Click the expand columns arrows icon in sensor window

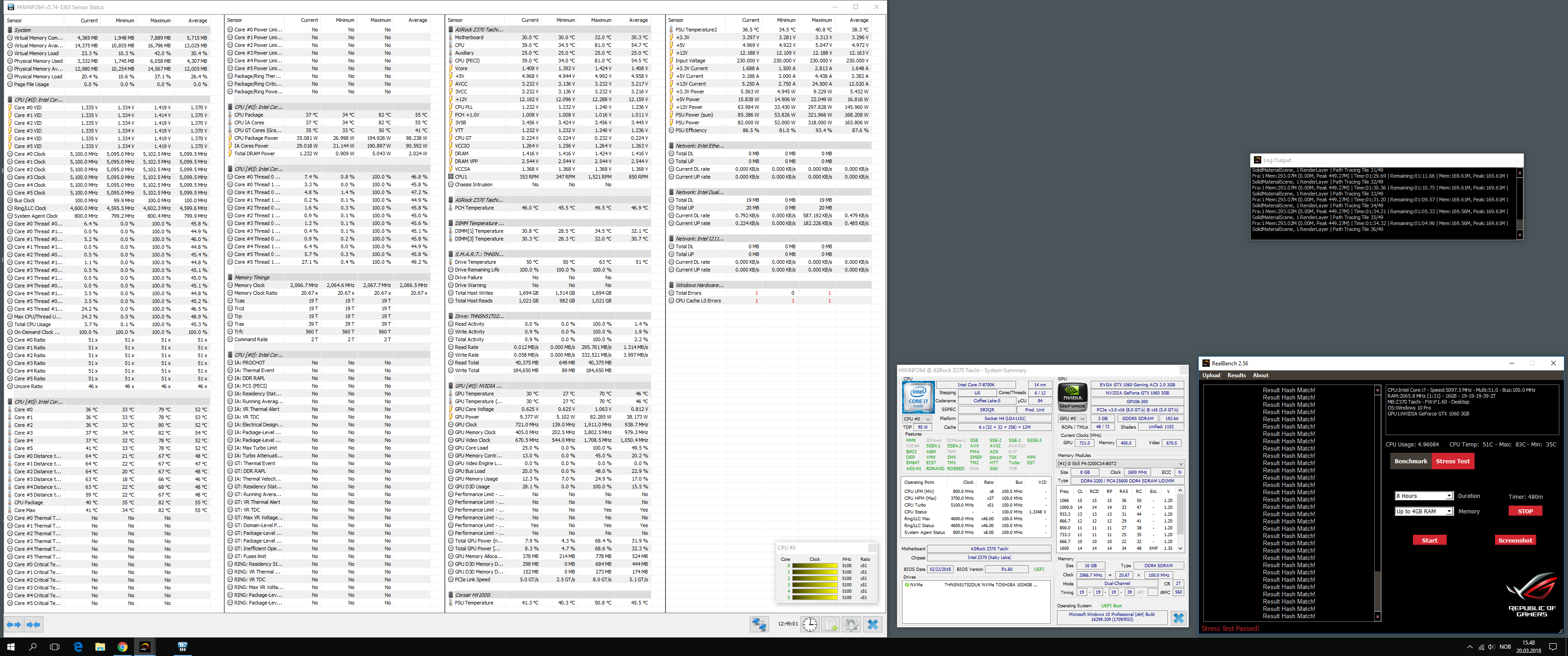(x=13, y=625)
